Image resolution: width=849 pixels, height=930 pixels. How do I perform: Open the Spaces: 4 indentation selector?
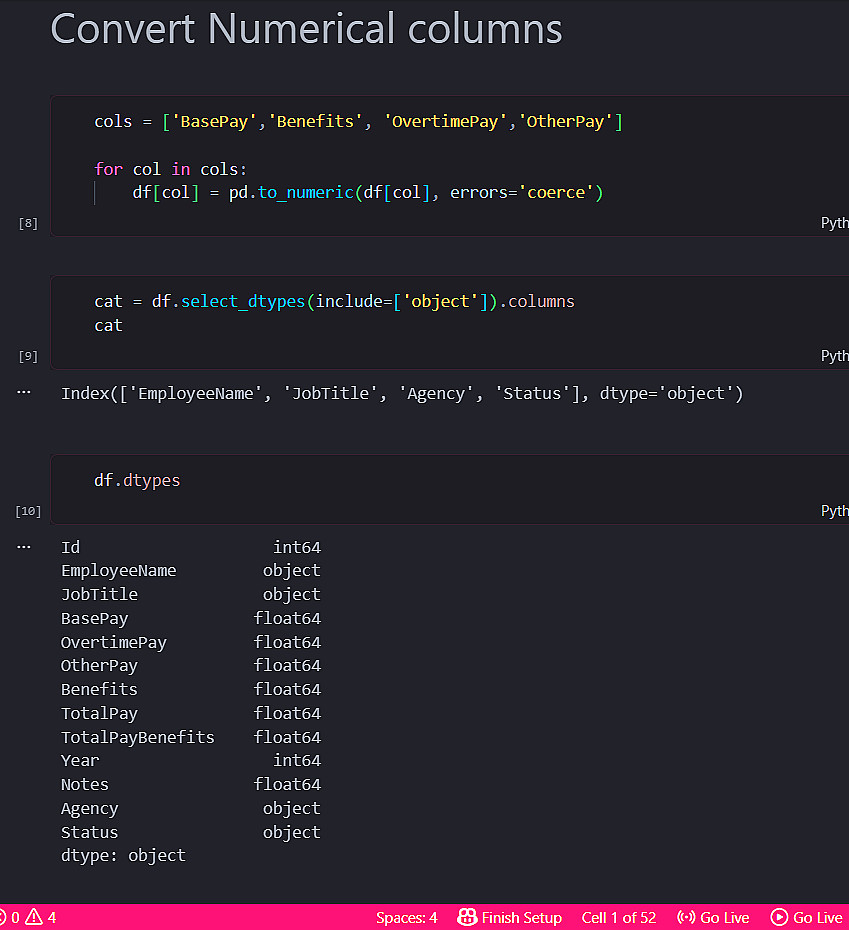pos(406,917)
